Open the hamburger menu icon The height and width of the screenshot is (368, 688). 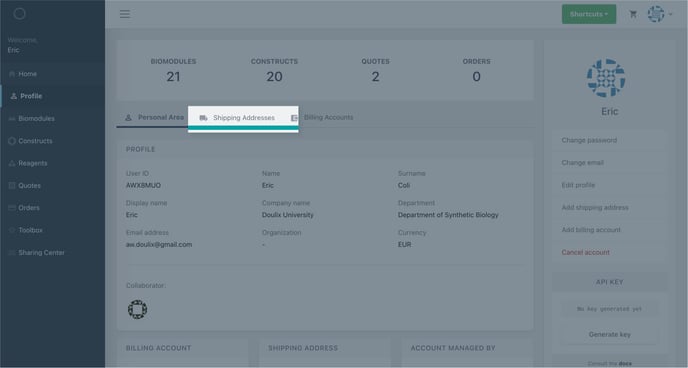pyautogui.click(x=125, y=14)
